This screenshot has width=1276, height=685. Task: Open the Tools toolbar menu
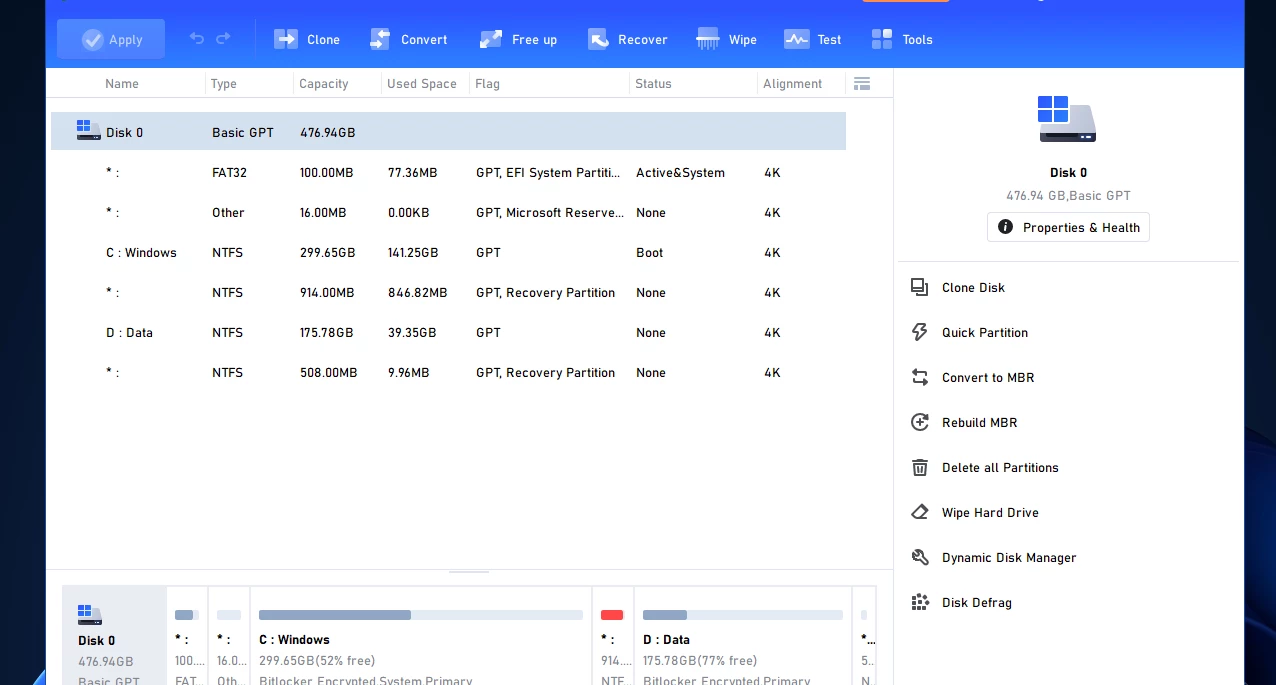pos(901,40)
